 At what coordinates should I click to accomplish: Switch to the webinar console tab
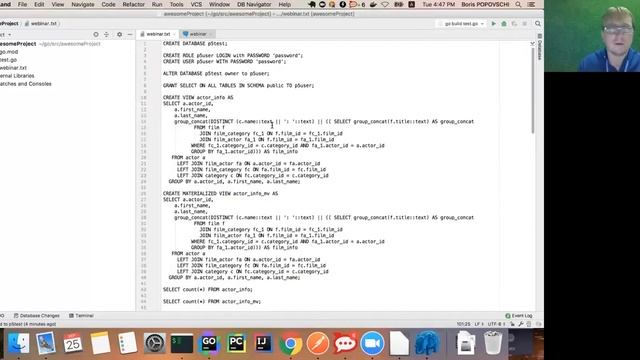point(197,34)
